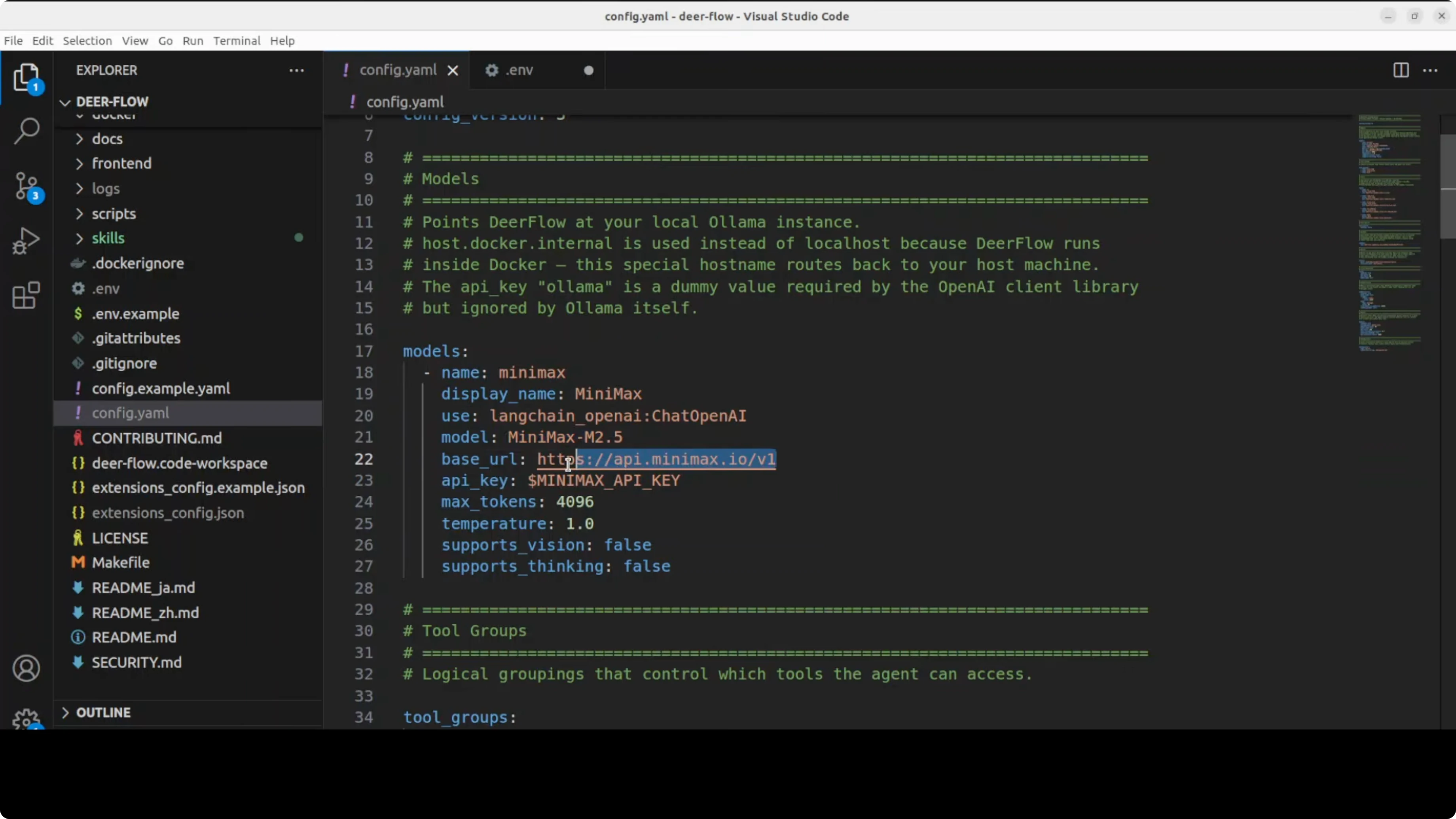Viewport: 1456px width, 819px height.
Task: Close the config.yaml tab
Action: pos(453,70)
